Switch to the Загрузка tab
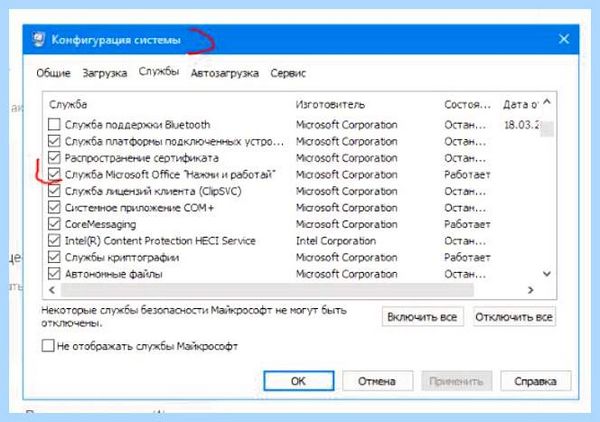600x422 pixels. pos(105,73)
